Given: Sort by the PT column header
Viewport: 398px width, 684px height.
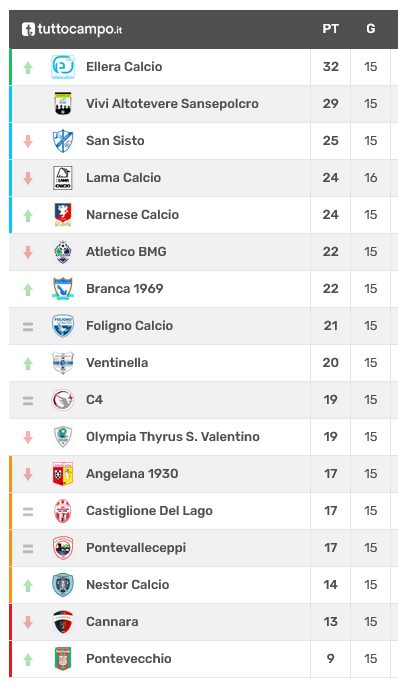Looking at the screenshot, I should point(330,29).
